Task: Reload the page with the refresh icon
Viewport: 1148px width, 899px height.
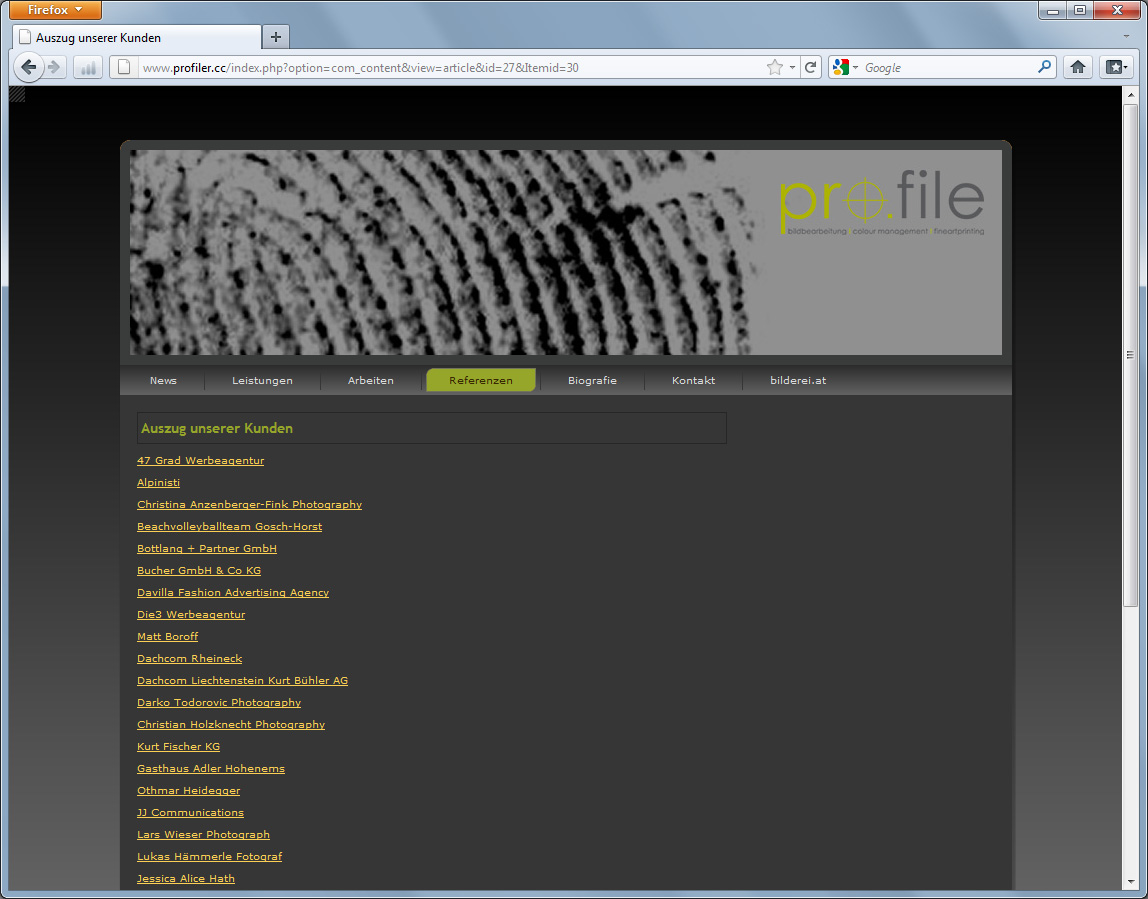Action: click(x=810, y=67)
